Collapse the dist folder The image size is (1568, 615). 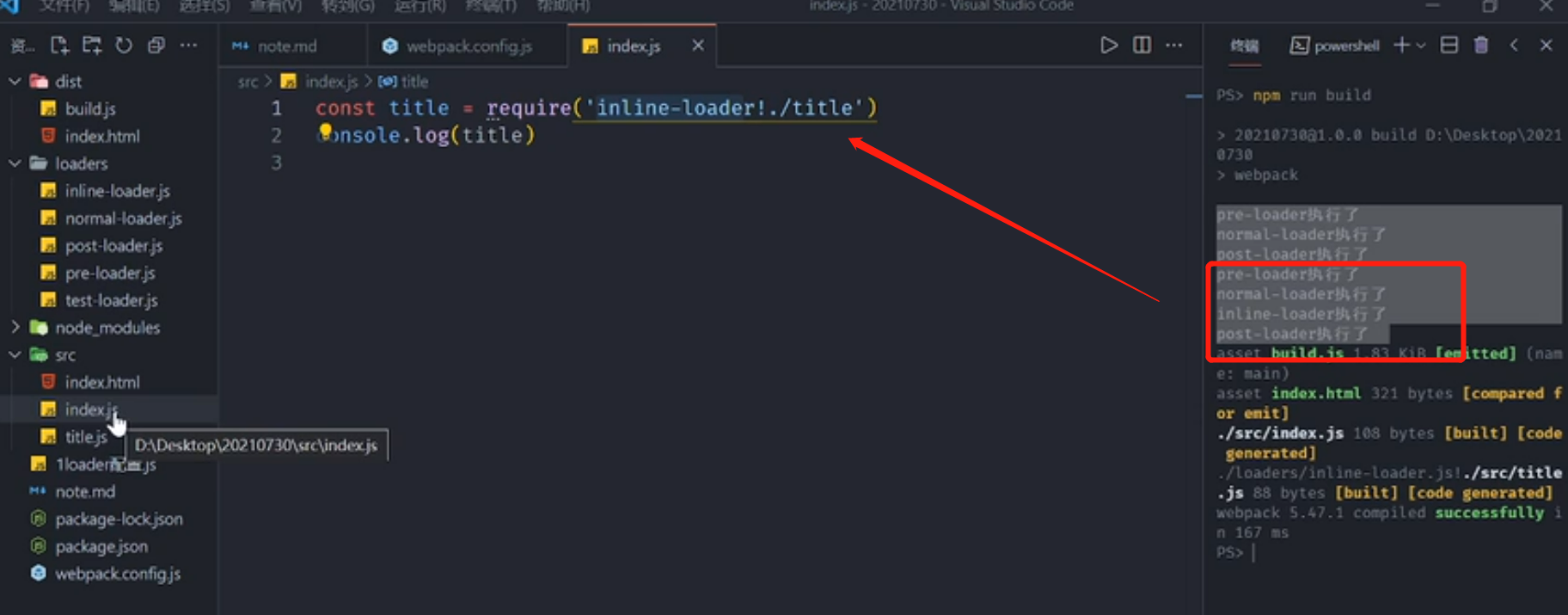click(15, 82)
